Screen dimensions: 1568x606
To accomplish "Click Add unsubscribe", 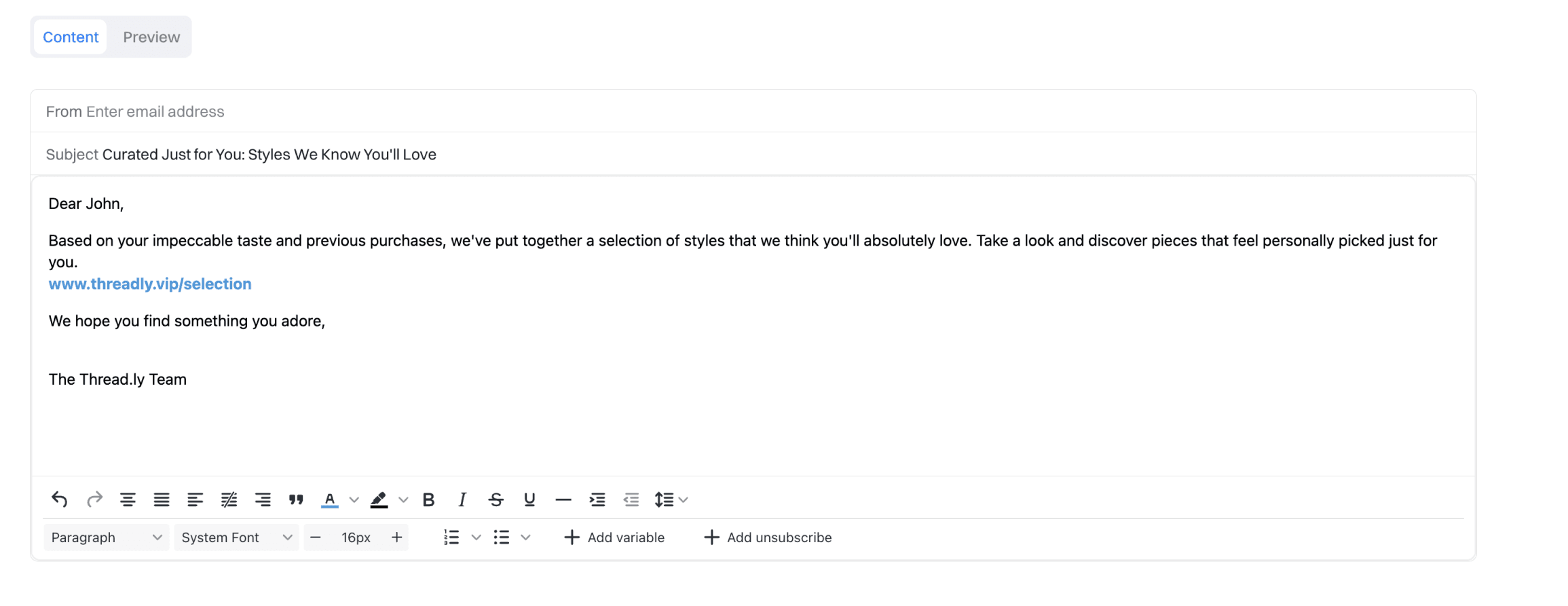I will tap(767, 537).
